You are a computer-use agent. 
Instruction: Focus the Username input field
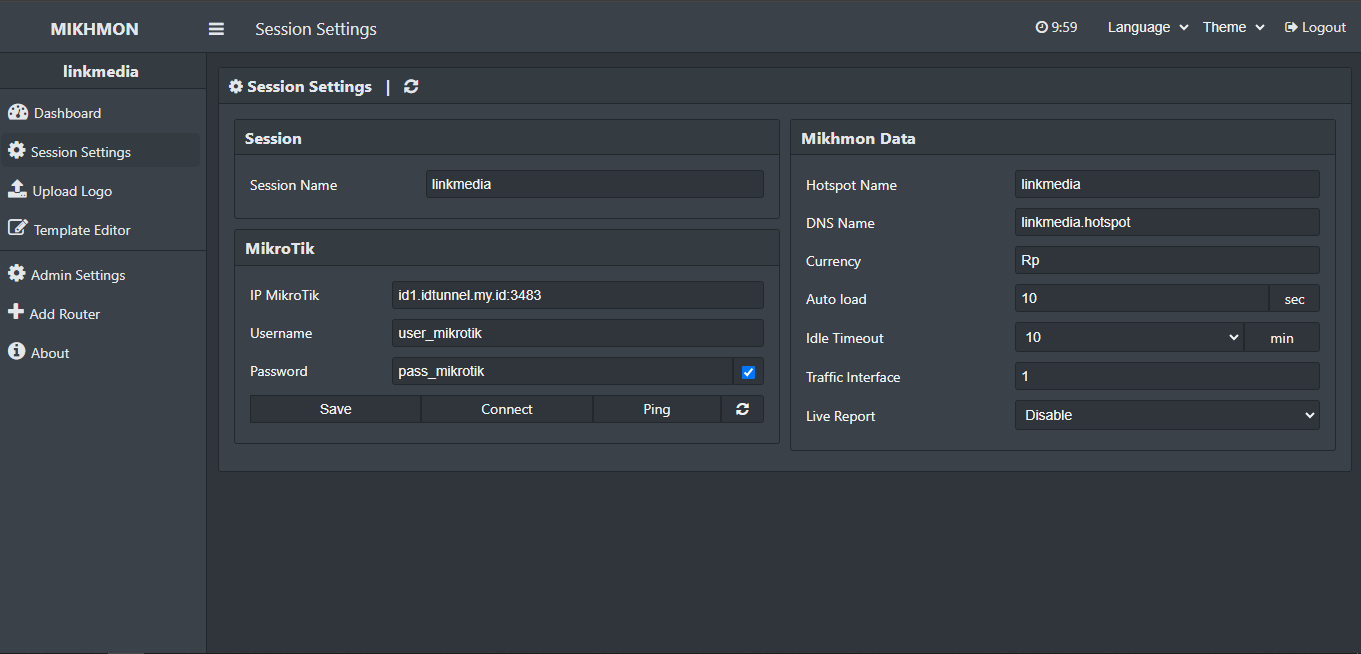[x=578, y=333]
